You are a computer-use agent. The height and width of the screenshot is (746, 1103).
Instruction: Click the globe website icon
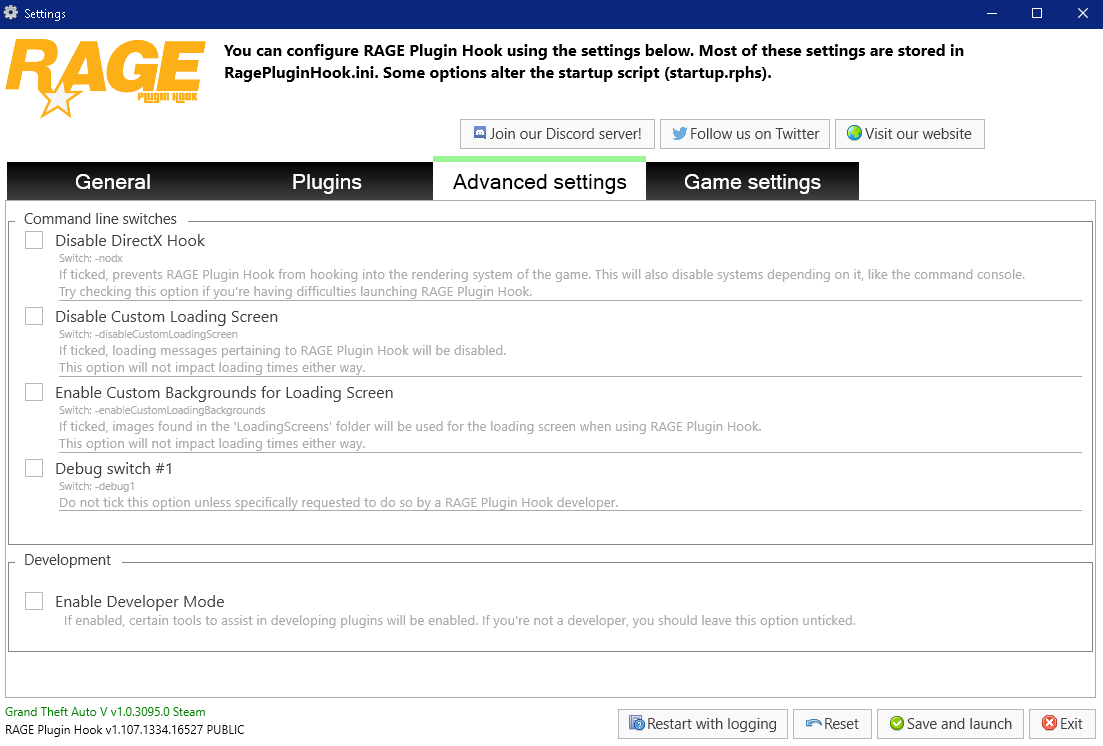tap(854, 134)
